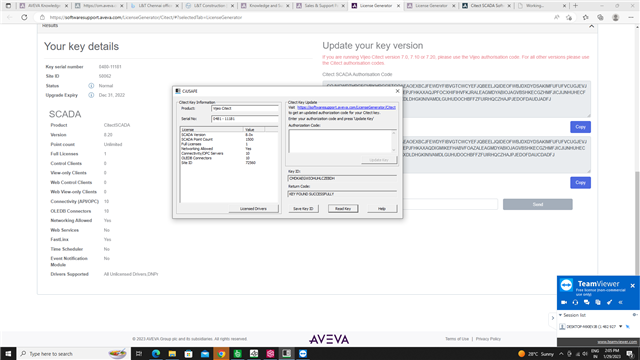Open the softwaresupport.aveva.com link in dialog

(x=346, y=107)
